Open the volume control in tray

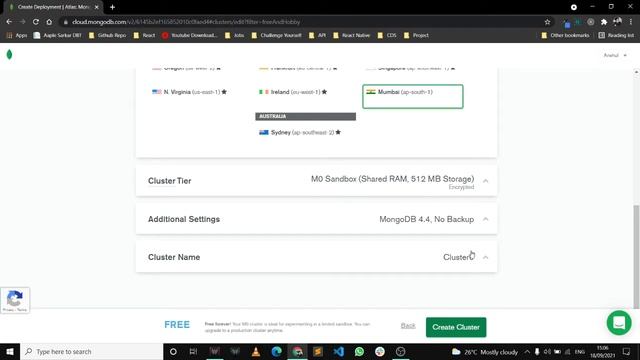point(547,352)
